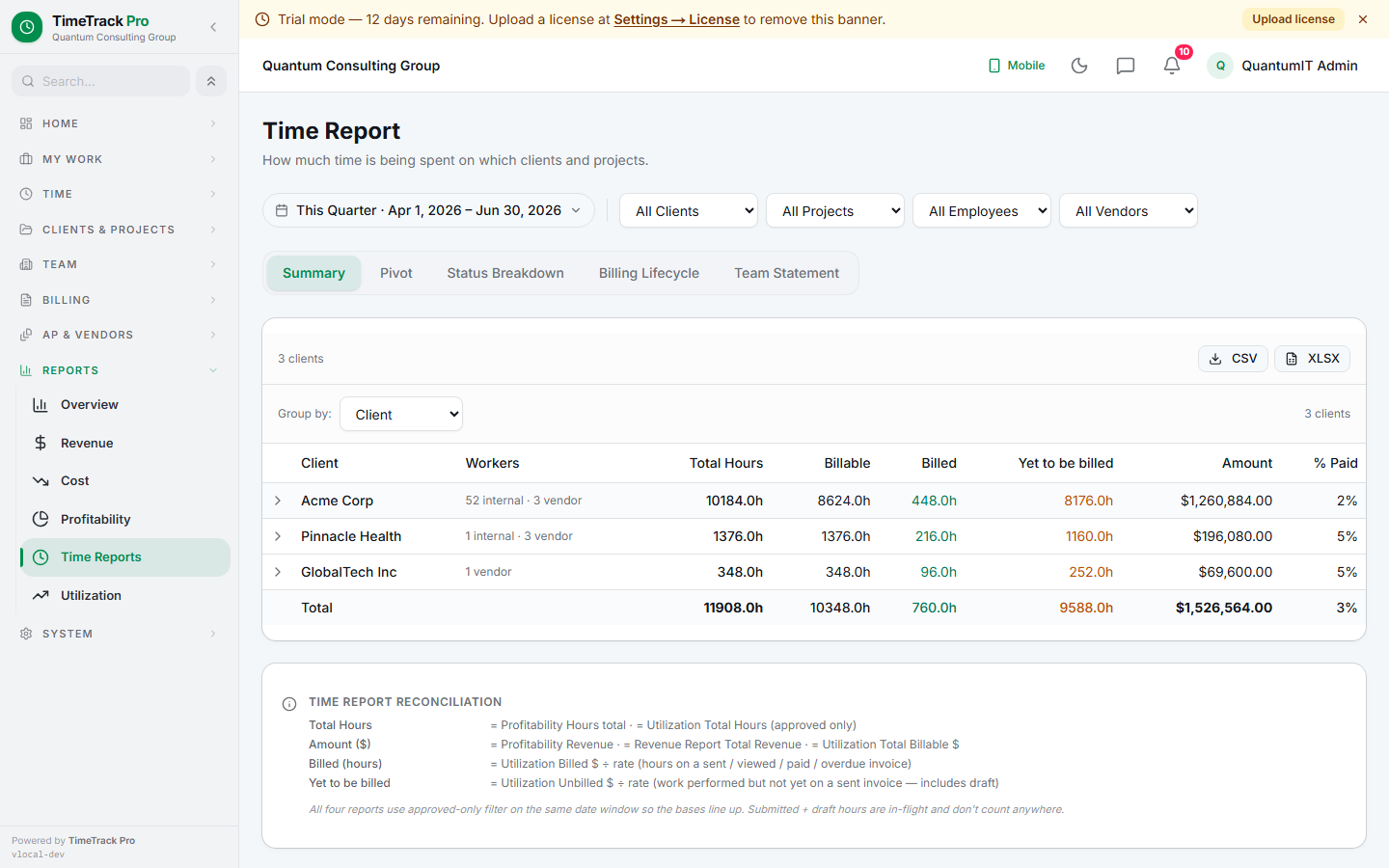Image resolution: width=1389 pixels, height=868 pixels.
Task: Click Acme Corp amount $1,260,884.00
Action: (1226, 501)
